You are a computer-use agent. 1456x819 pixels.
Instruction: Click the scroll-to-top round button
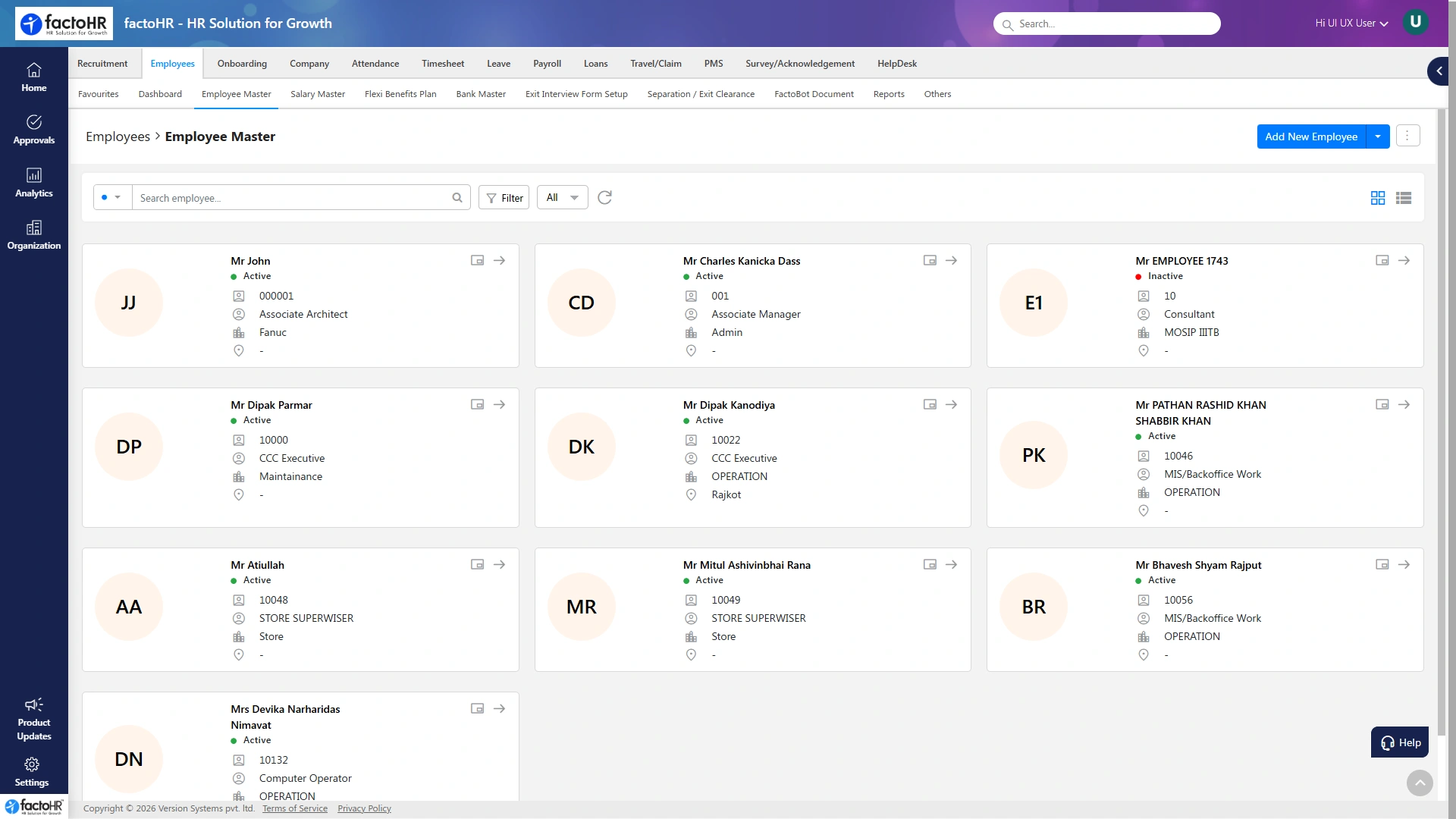tap(1420, 783)
